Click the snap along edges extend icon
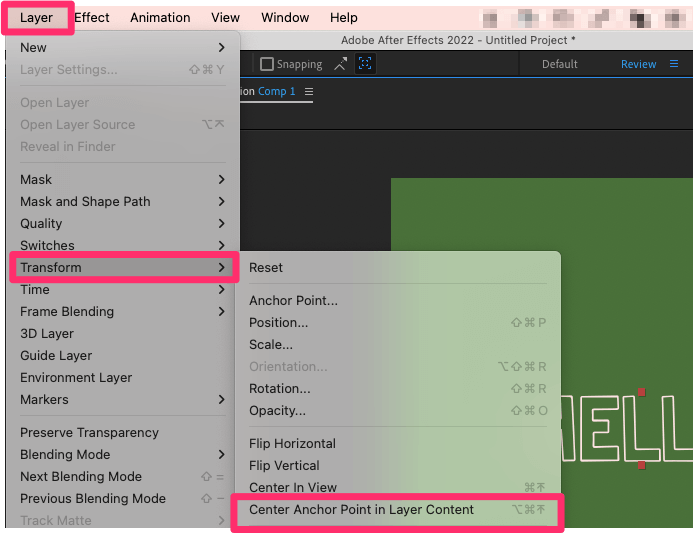Image resolution: width=693 pixels, height=533 pixels. click(x=340, y=64)
